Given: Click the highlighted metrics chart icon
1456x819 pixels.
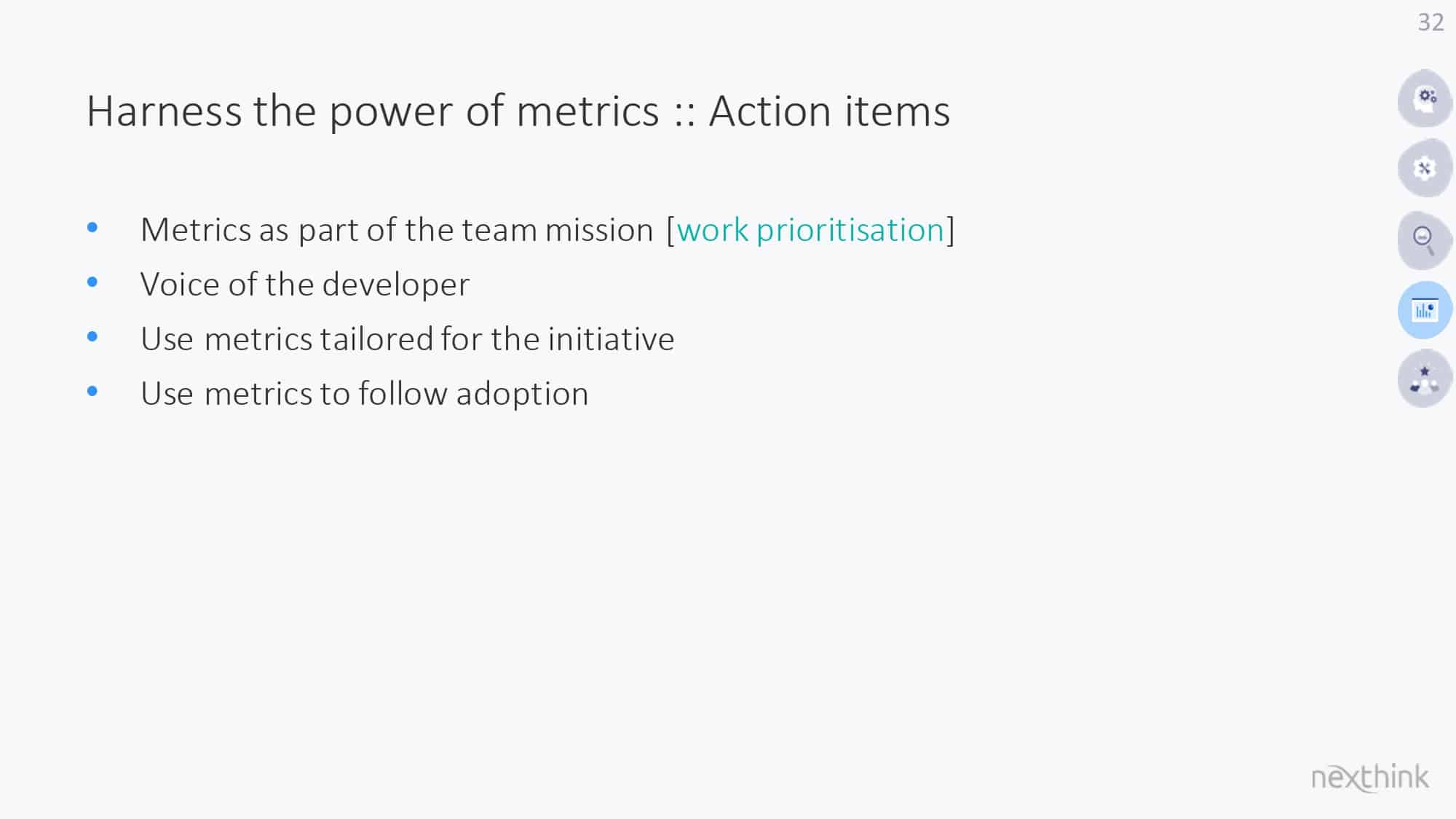Looking at the screenshot, I should pyautogui.click(x=1425, y=310).
